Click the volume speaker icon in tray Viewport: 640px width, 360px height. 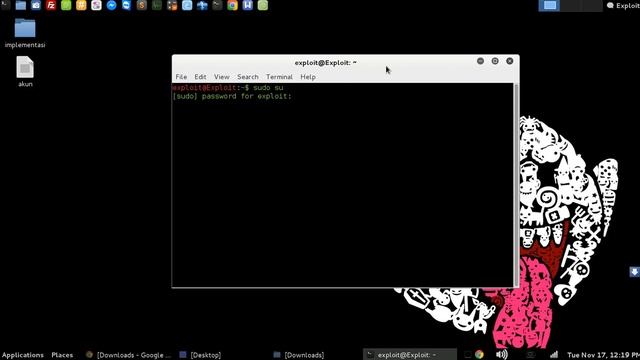tap(502, 354)
